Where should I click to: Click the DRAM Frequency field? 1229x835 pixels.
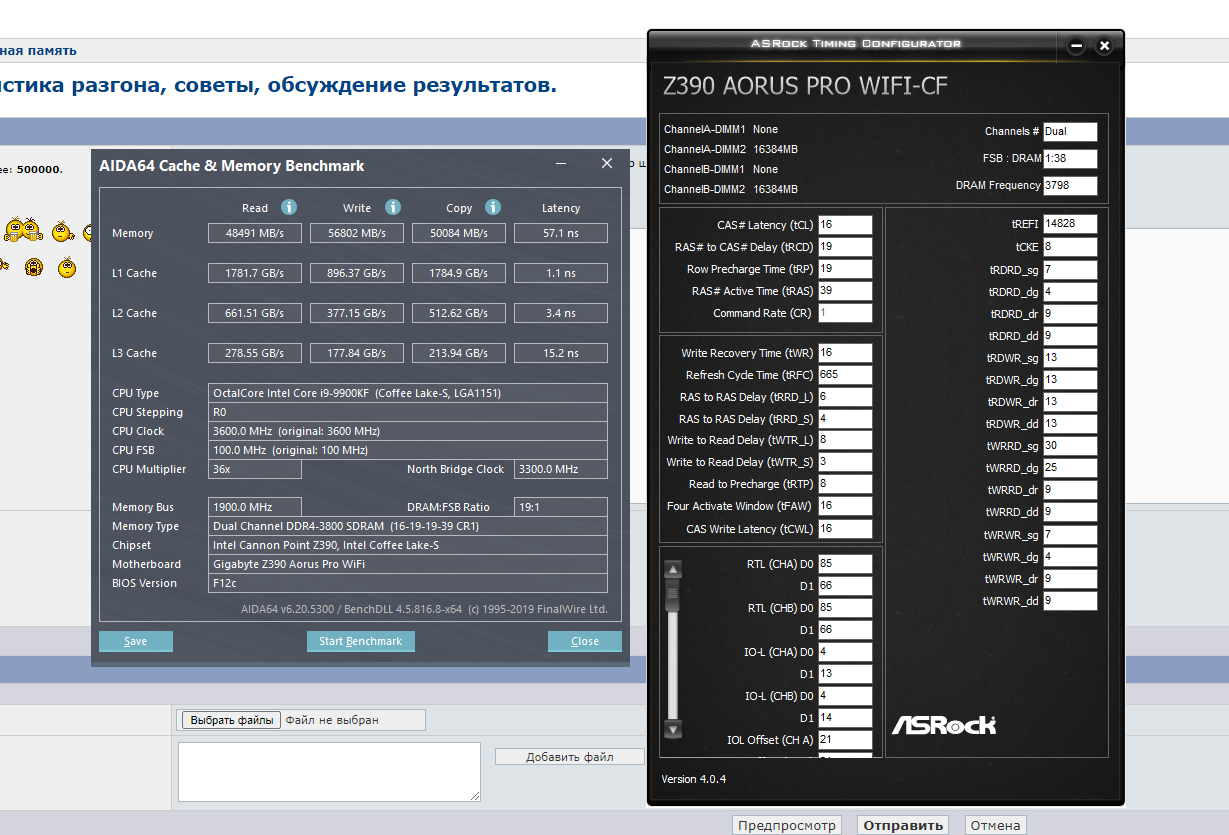click(1070, 185)
